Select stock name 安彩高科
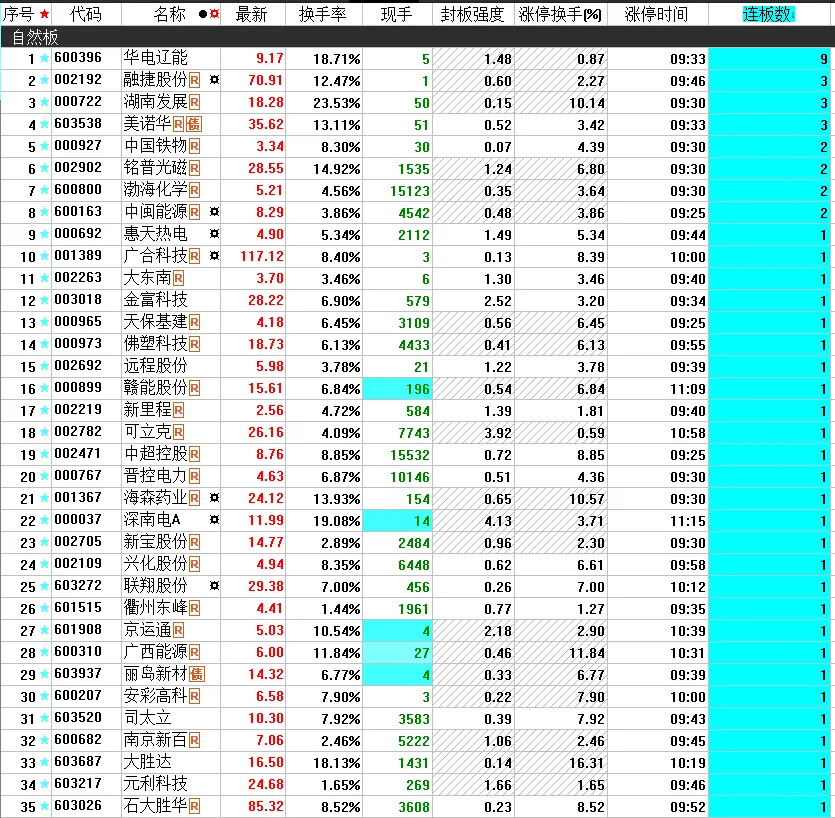 (155, 696)
